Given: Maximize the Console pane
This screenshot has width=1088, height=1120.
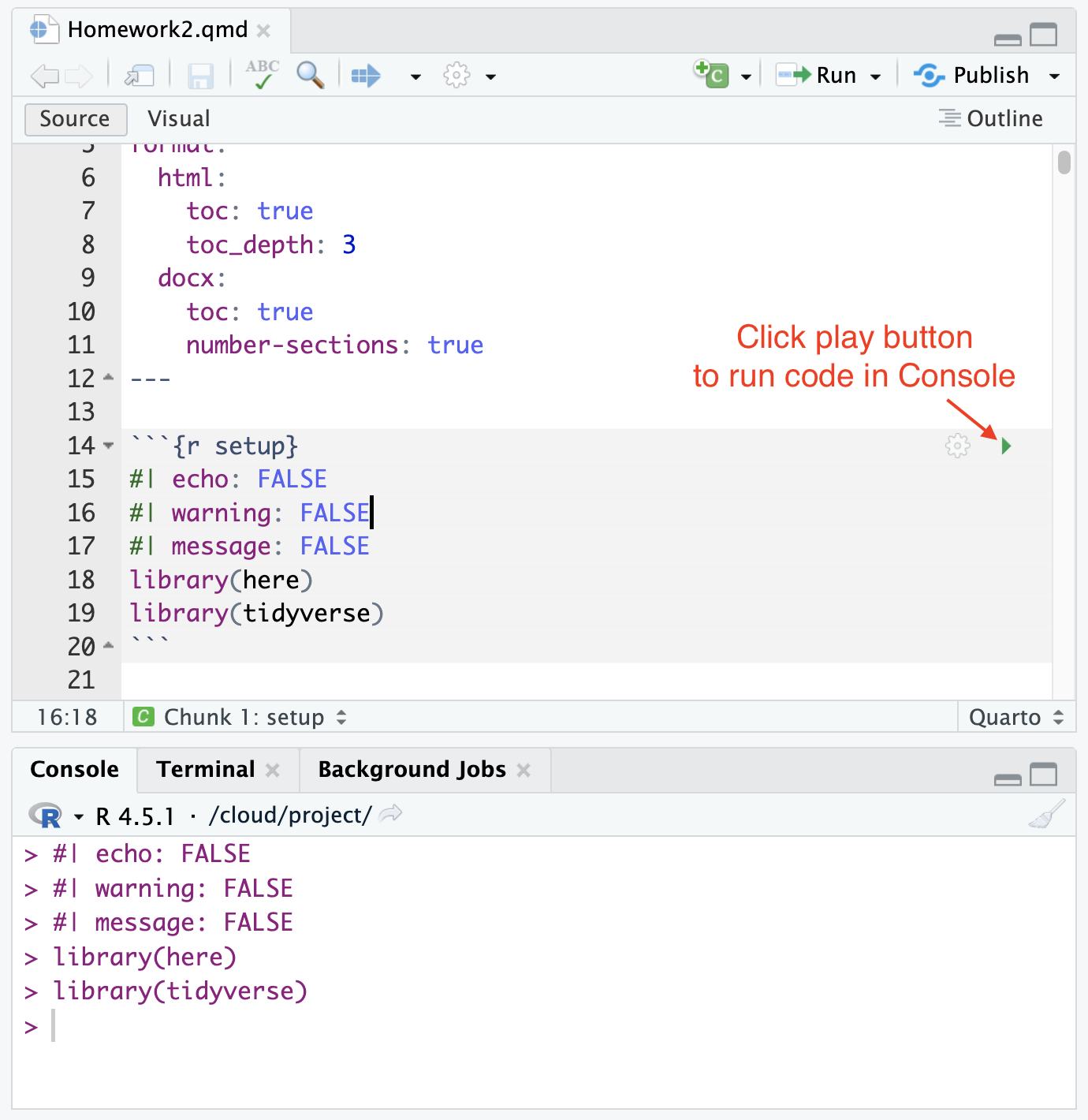Looking at the screenshot, I should pos(1044,775).
